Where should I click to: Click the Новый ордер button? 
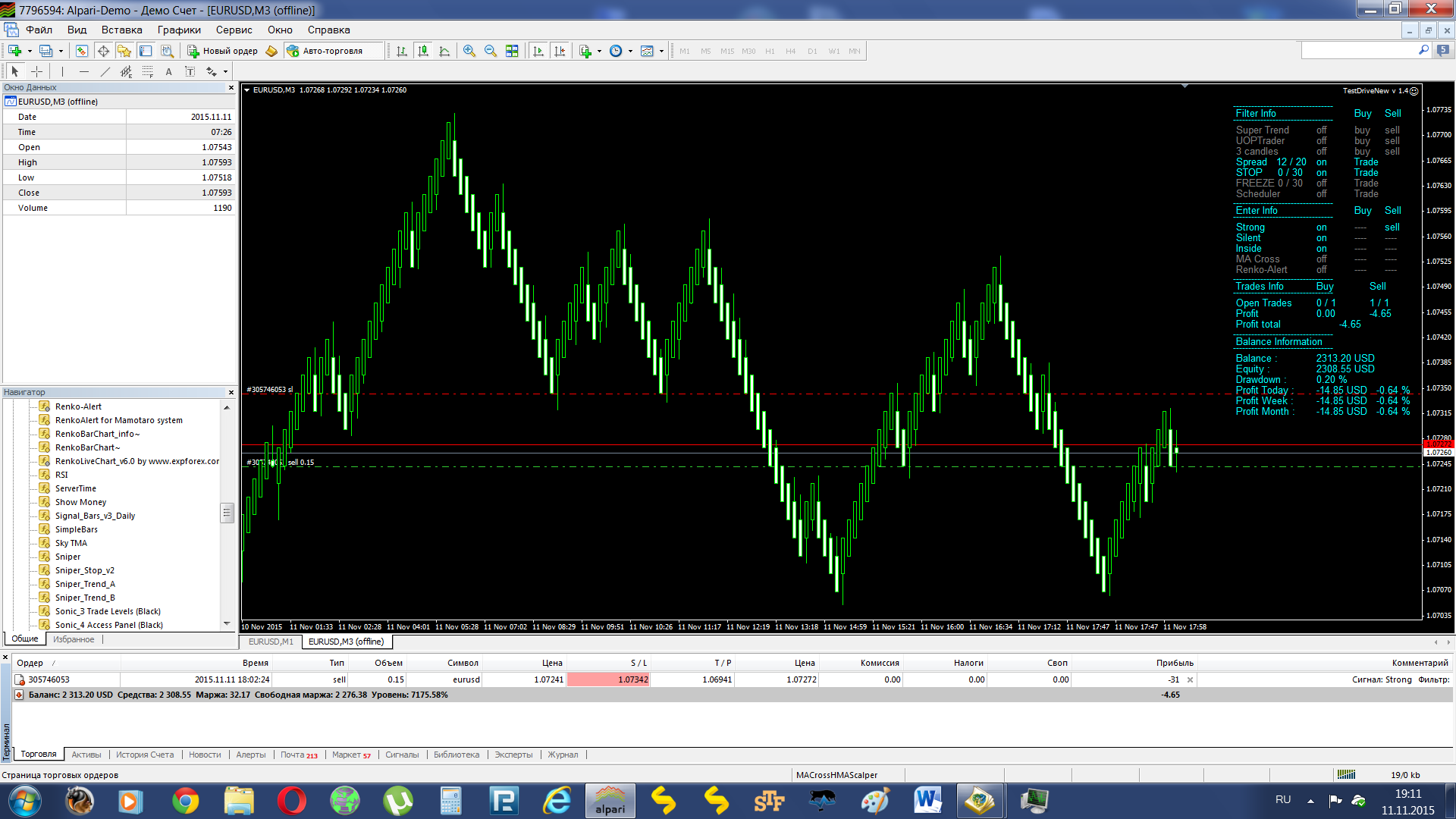[x=223, y=51]
